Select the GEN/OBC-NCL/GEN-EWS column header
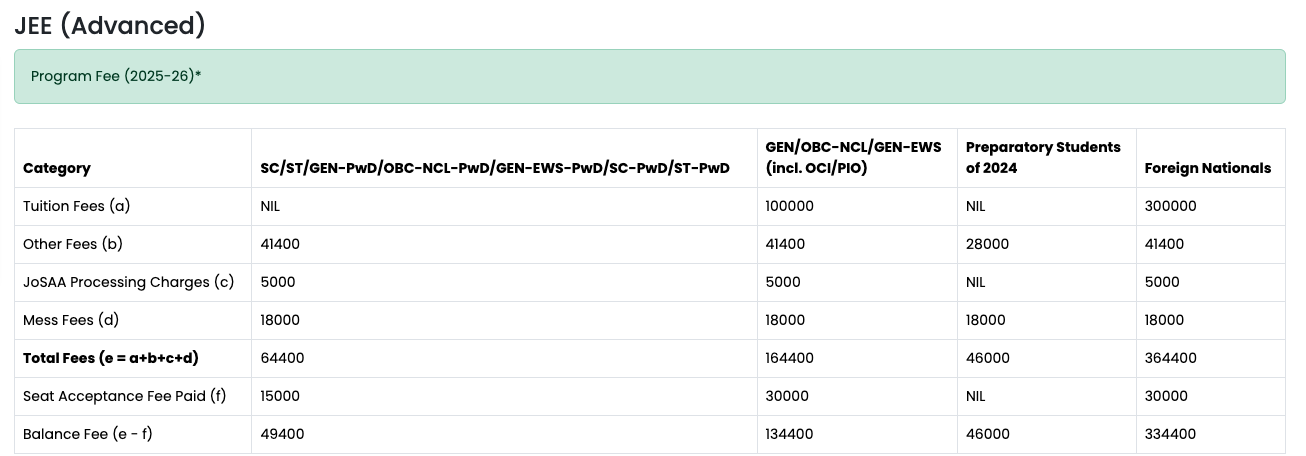This screenshot has width=1306, height=456. (853, 157)
